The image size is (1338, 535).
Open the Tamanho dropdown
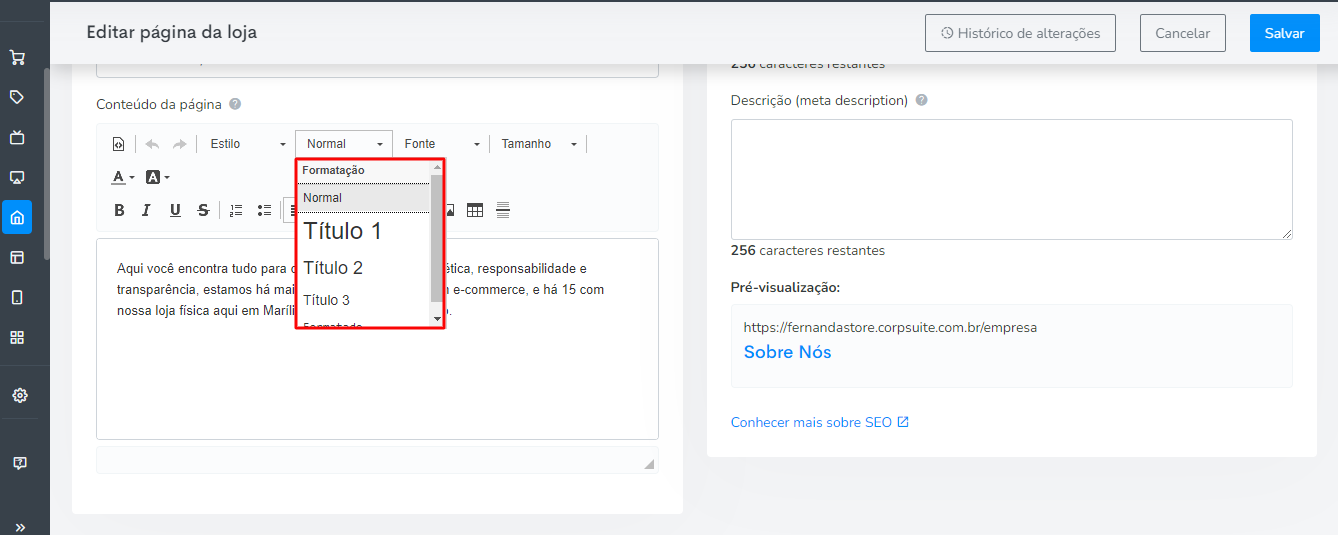coord(540,144)
